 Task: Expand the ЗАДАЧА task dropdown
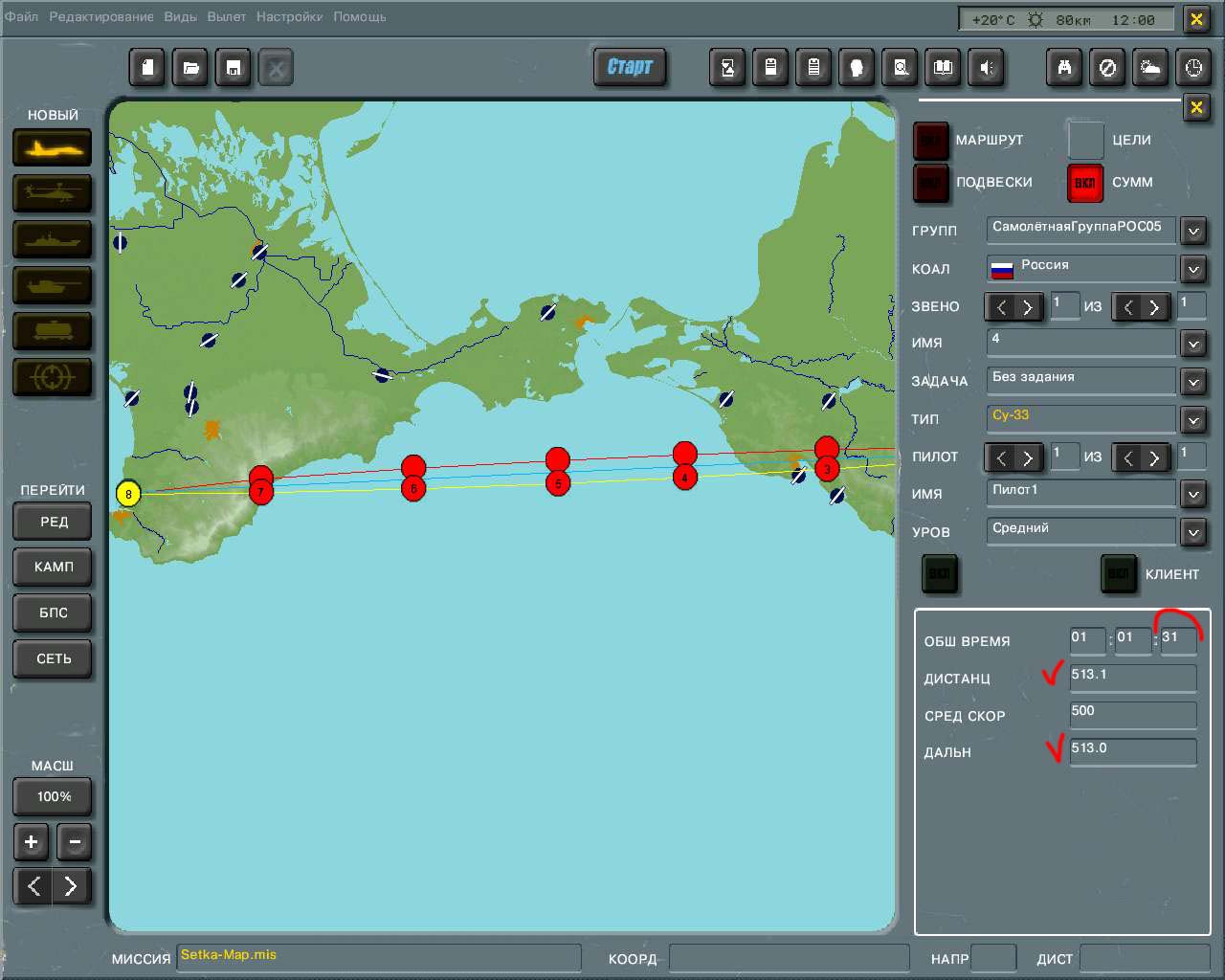point(1193,382)
